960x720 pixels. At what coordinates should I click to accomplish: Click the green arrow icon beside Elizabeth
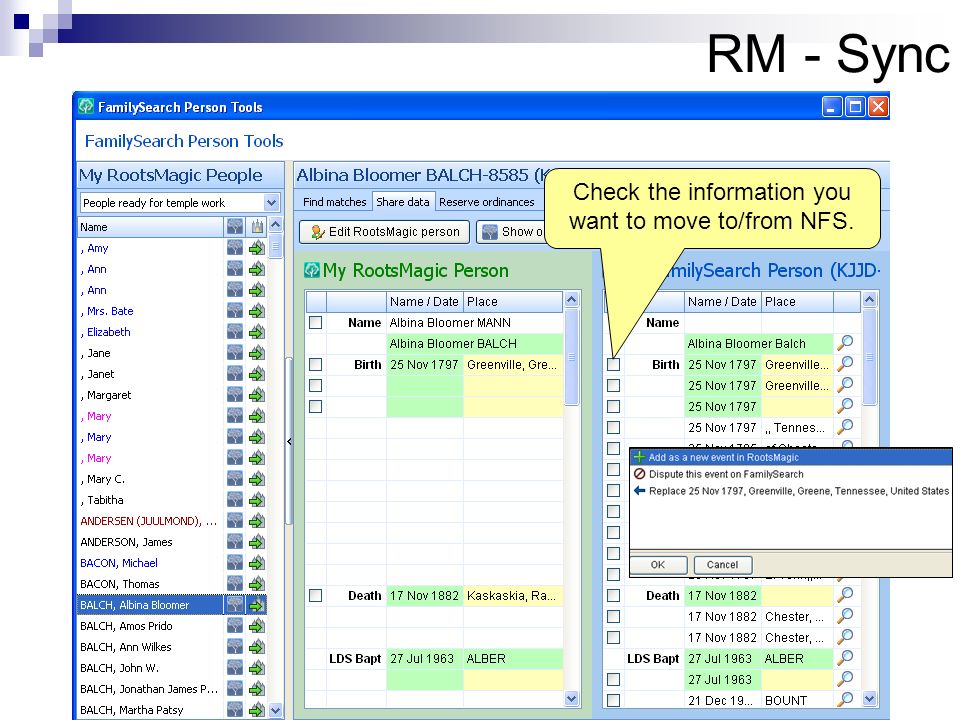257,332
